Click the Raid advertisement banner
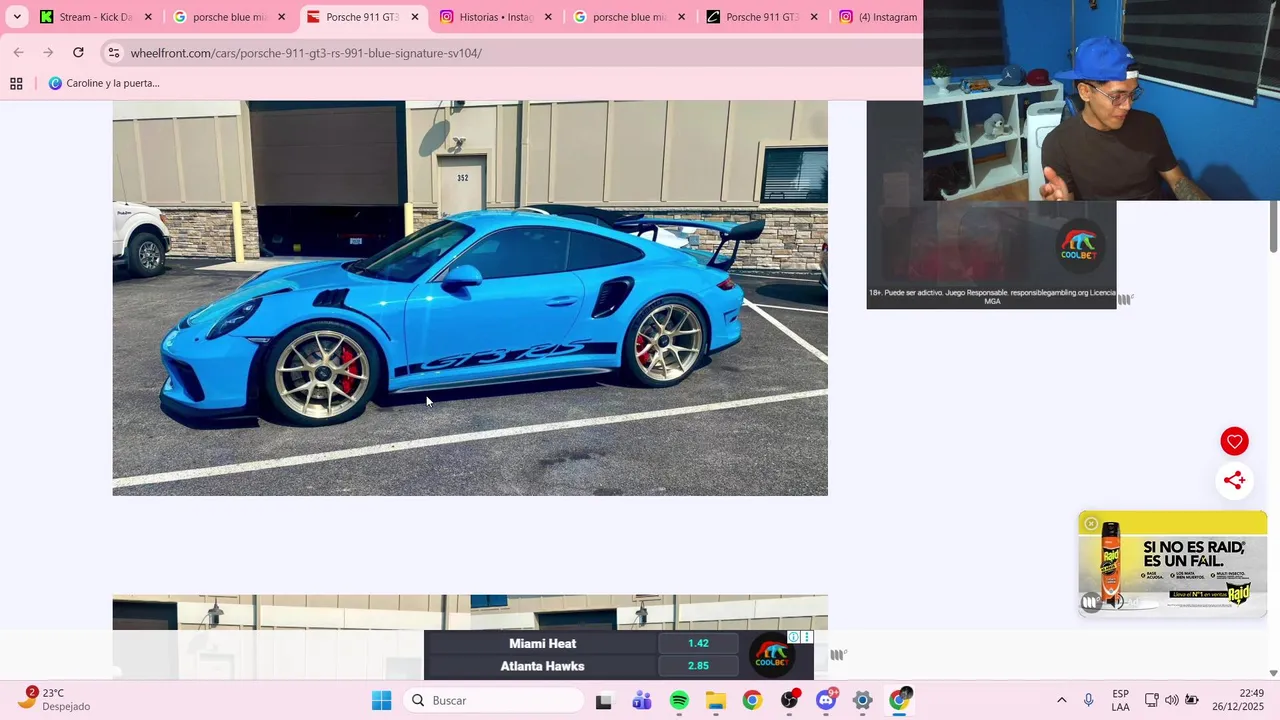This screenshot has width=1280, height=720. coord(1172,564)
